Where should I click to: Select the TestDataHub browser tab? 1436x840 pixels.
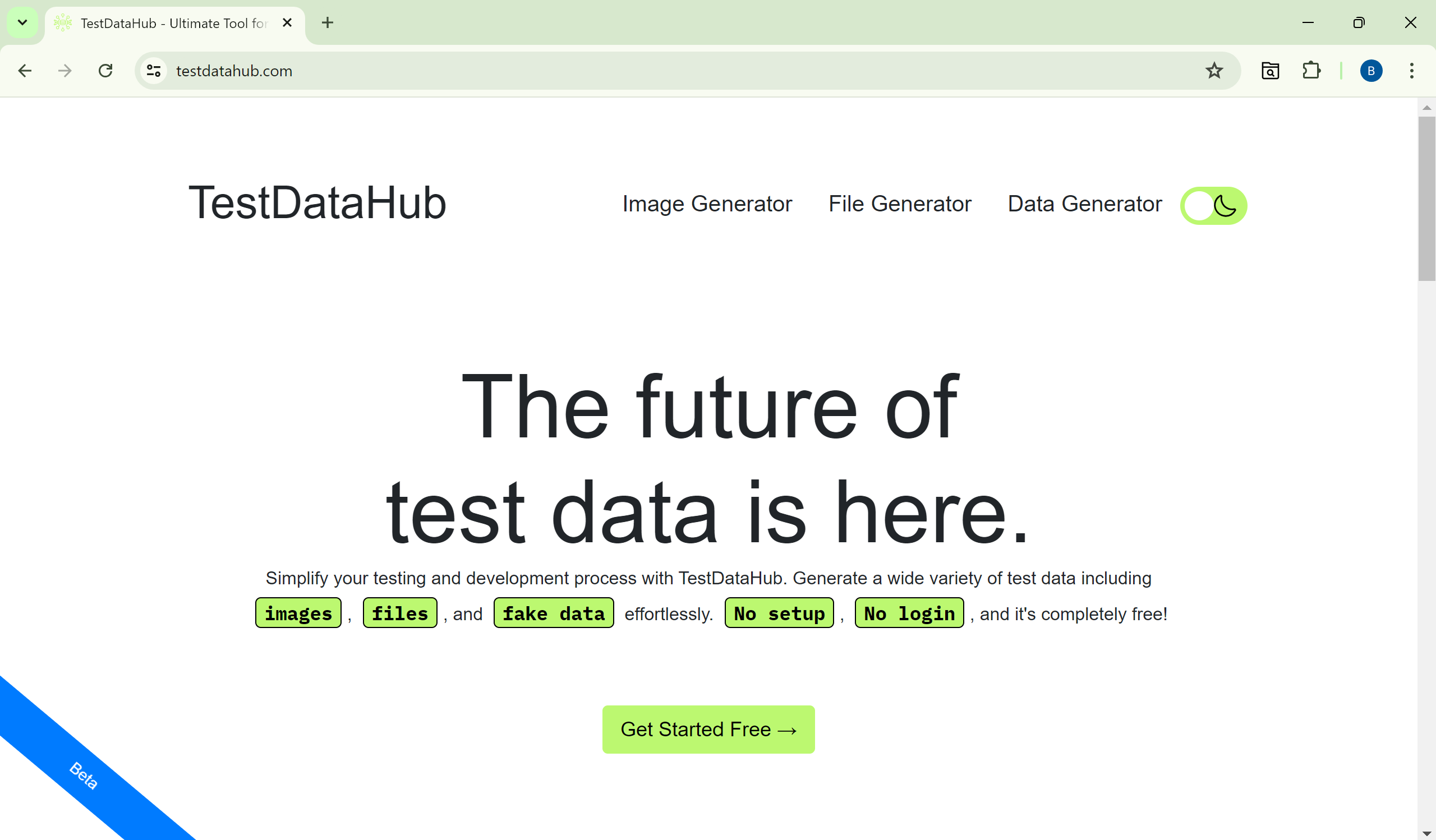click(x=174, y=24)
